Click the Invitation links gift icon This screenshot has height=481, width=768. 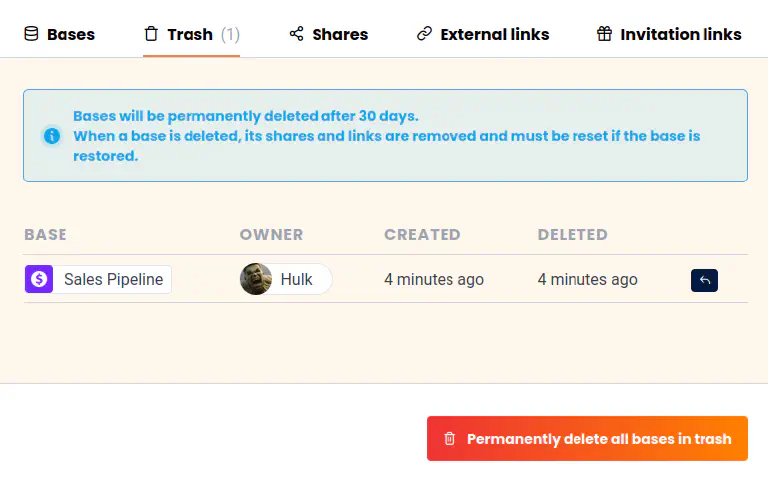point(604,34)
